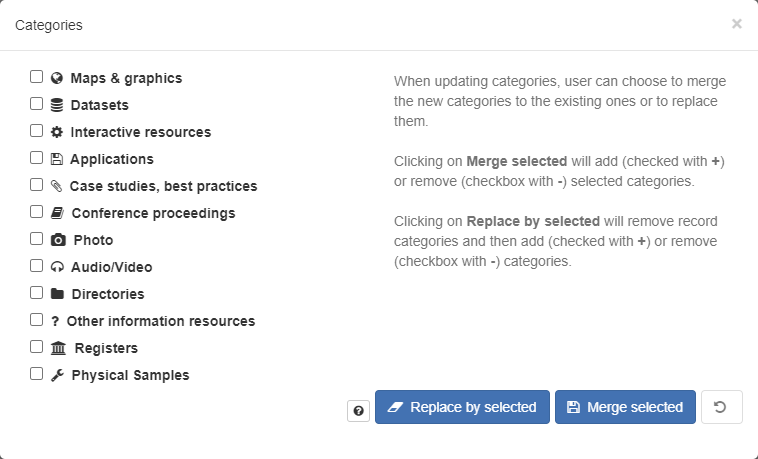Tick the Applications checkbox
This screenshot has height=459, width=758.
[36, 158]
